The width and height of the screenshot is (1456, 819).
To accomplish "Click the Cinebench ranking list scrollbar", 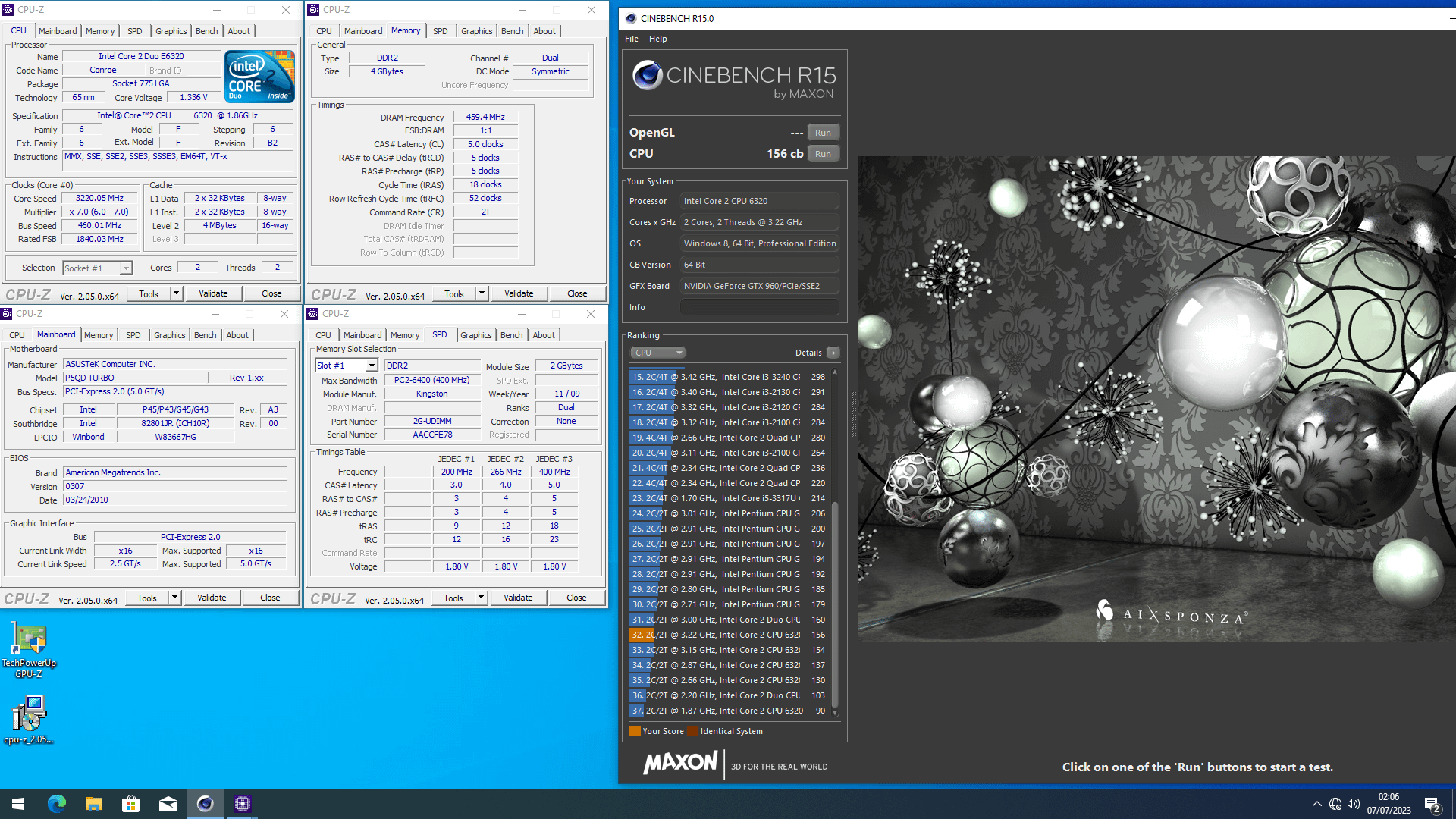I will [x=835, y=604].
